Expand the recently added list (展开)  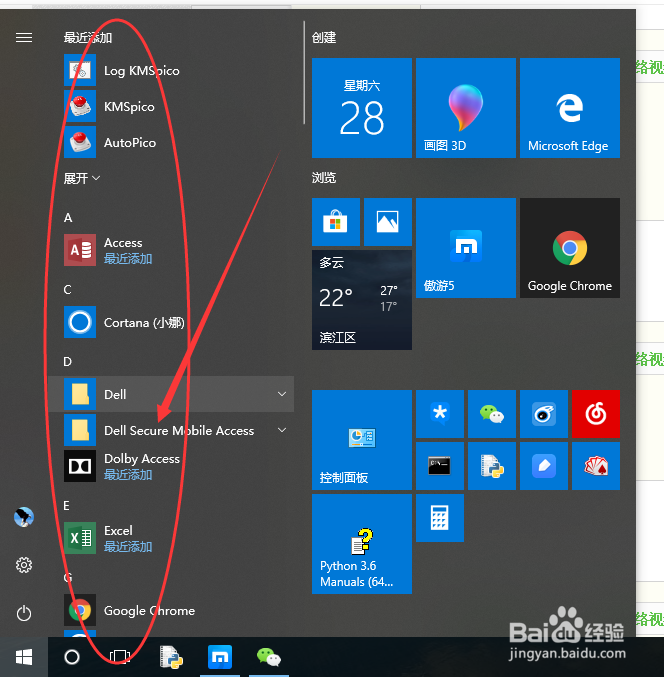pyautogui.click(x=82, y=178)
